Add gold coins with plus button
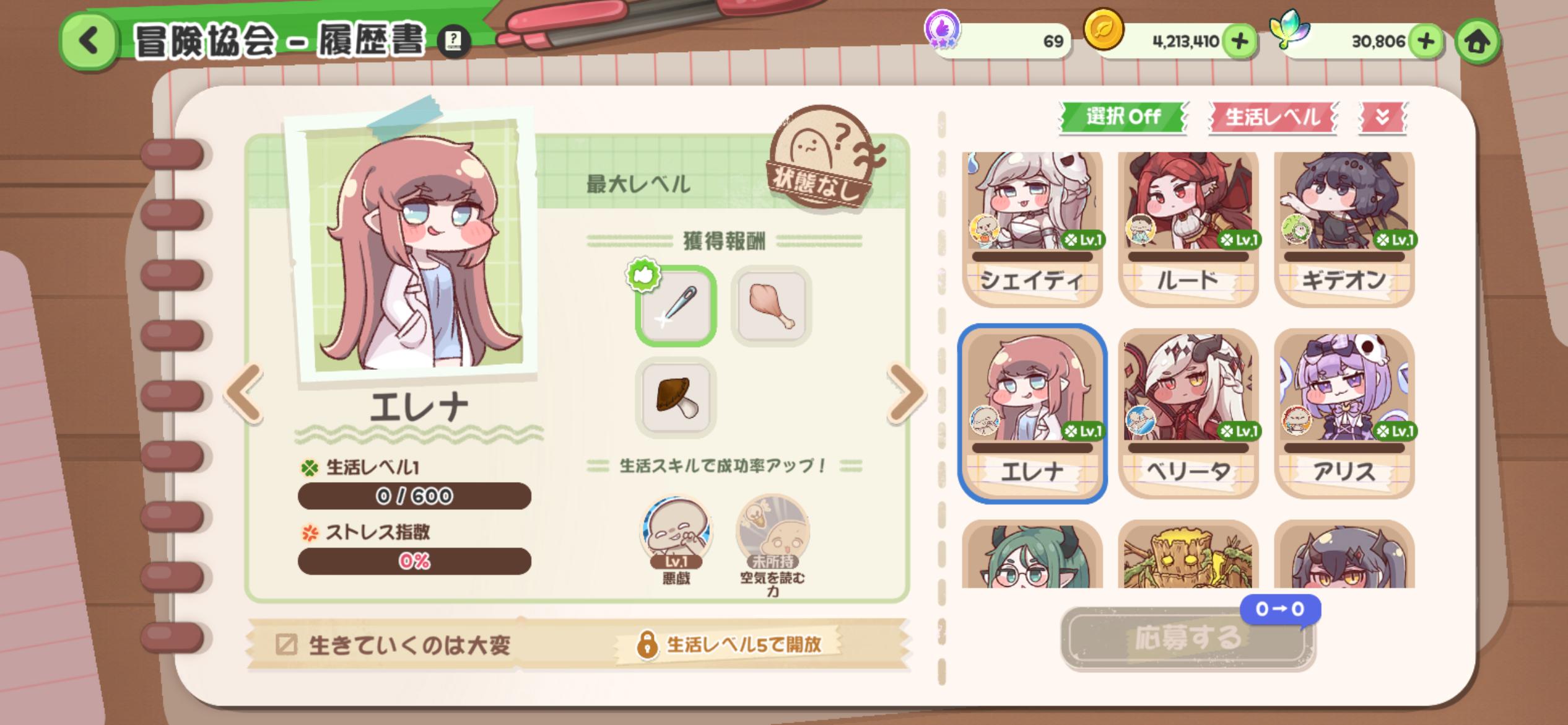Screen dimensions: 1568x725 (x=1240, y=42)
